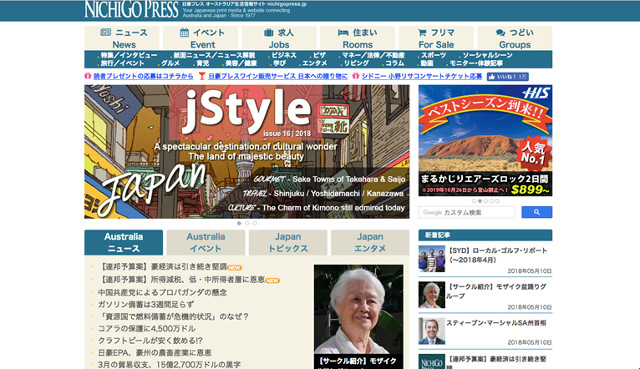Click the 旅行/イベント subnav link

pyautogui.click(x=122, y=63)
